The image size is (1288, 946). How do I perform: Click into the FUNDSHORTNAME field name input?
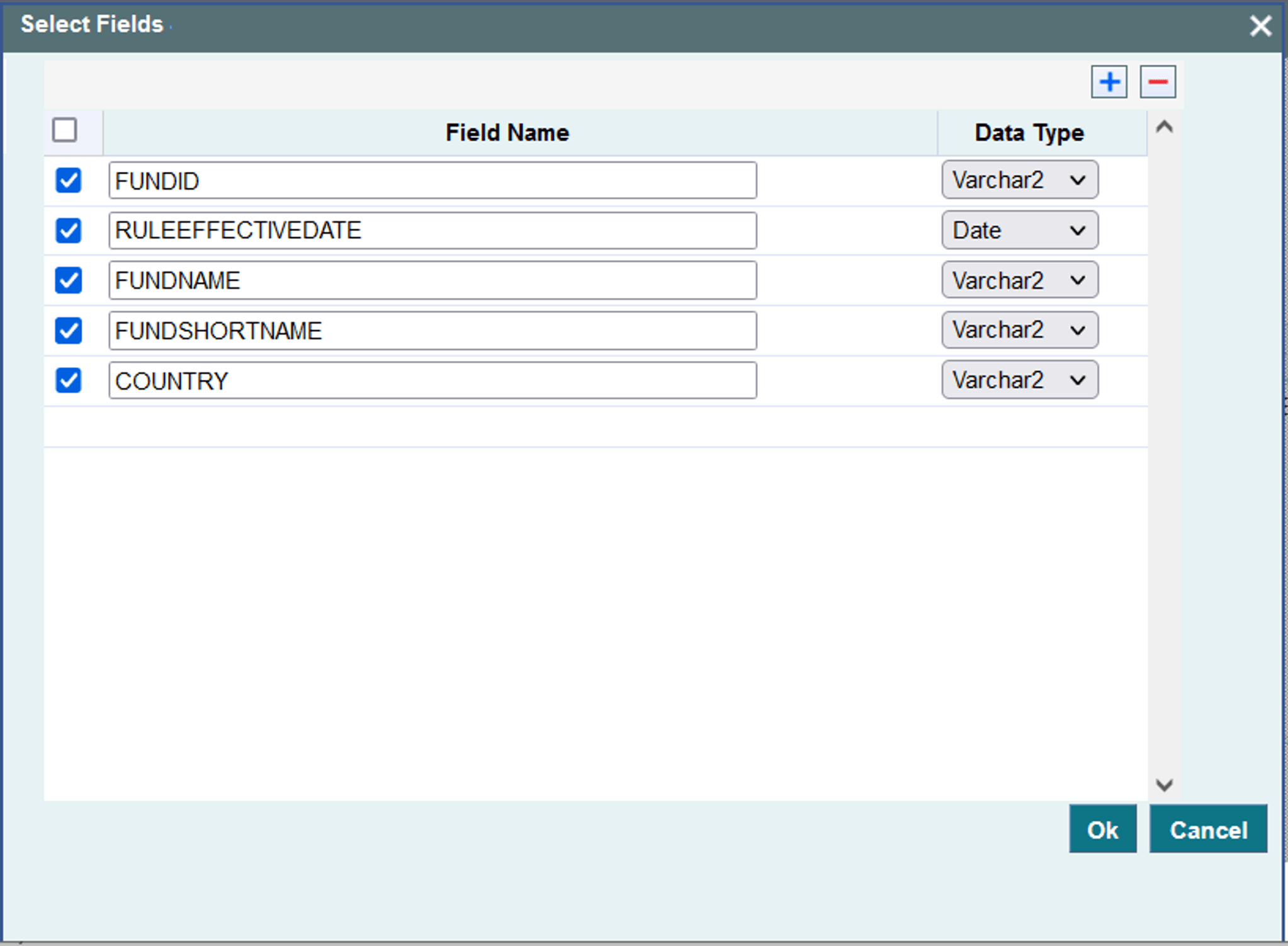(x=432, y=331)
